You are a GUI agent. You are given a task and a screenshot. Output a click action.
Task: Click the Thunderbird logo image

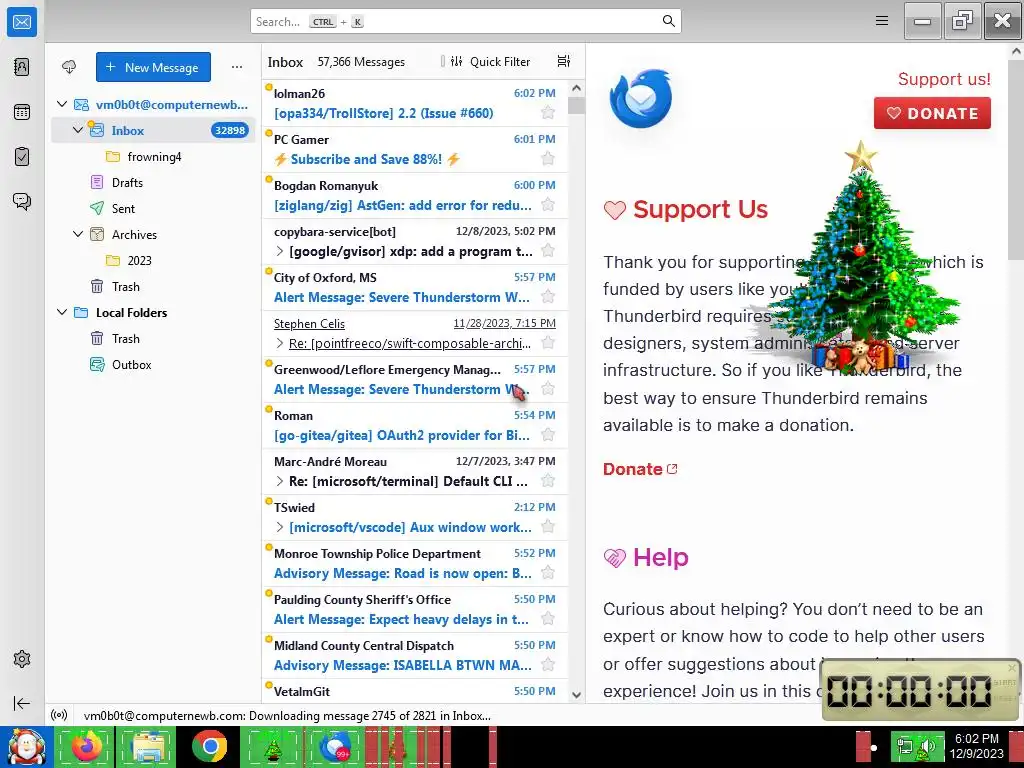pos(641,99)
